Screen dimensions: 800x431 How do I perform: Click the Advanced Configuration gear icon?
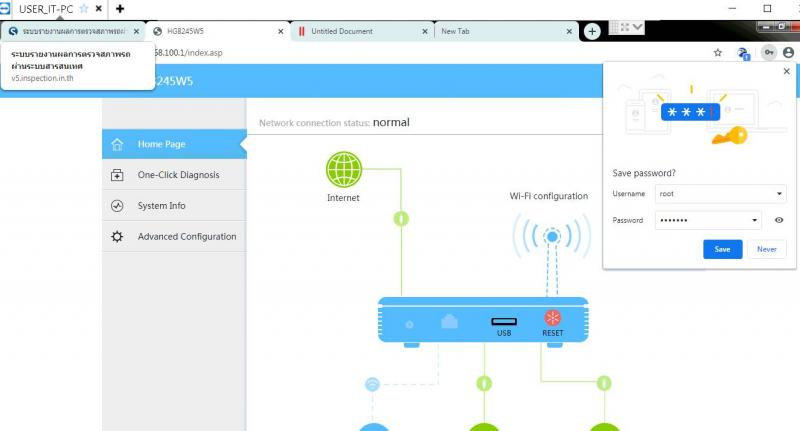[x=117, y=237]
